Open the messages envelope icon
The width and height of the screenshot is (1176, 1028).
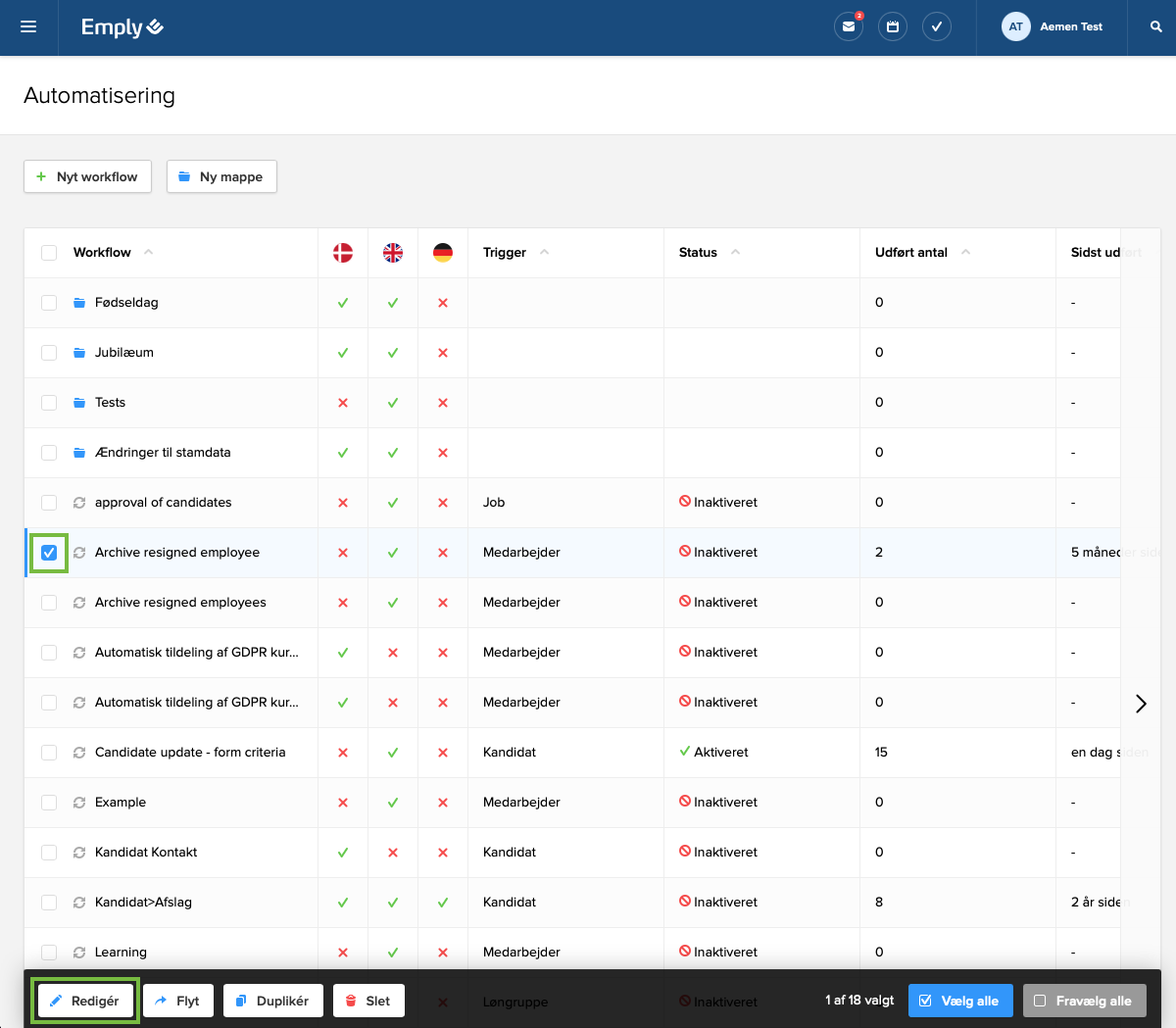848,26
